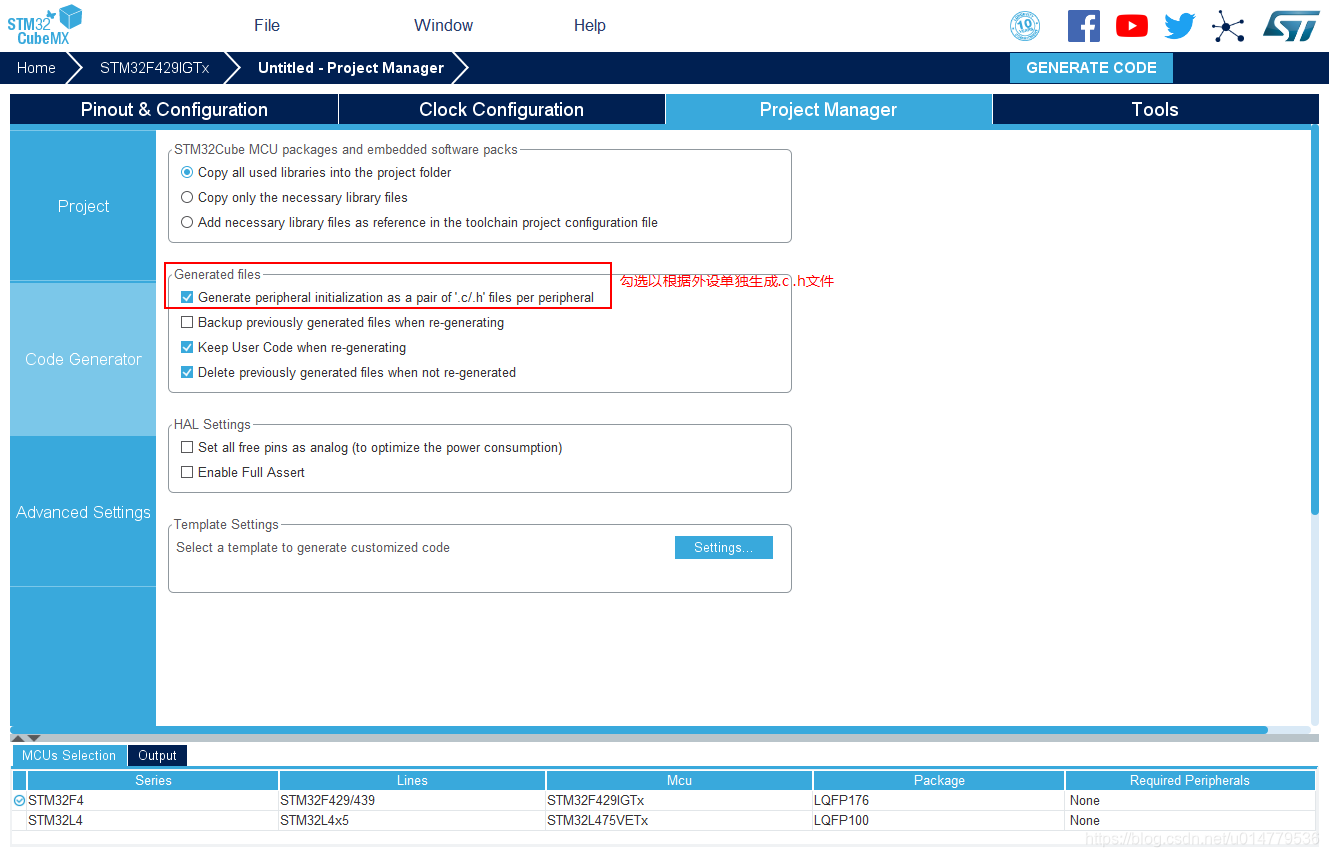Screen dimensions: 1329x857
Task: Click the STM32L4x5 lines cell
Action: pyautogui.click(x=412, y=820)
